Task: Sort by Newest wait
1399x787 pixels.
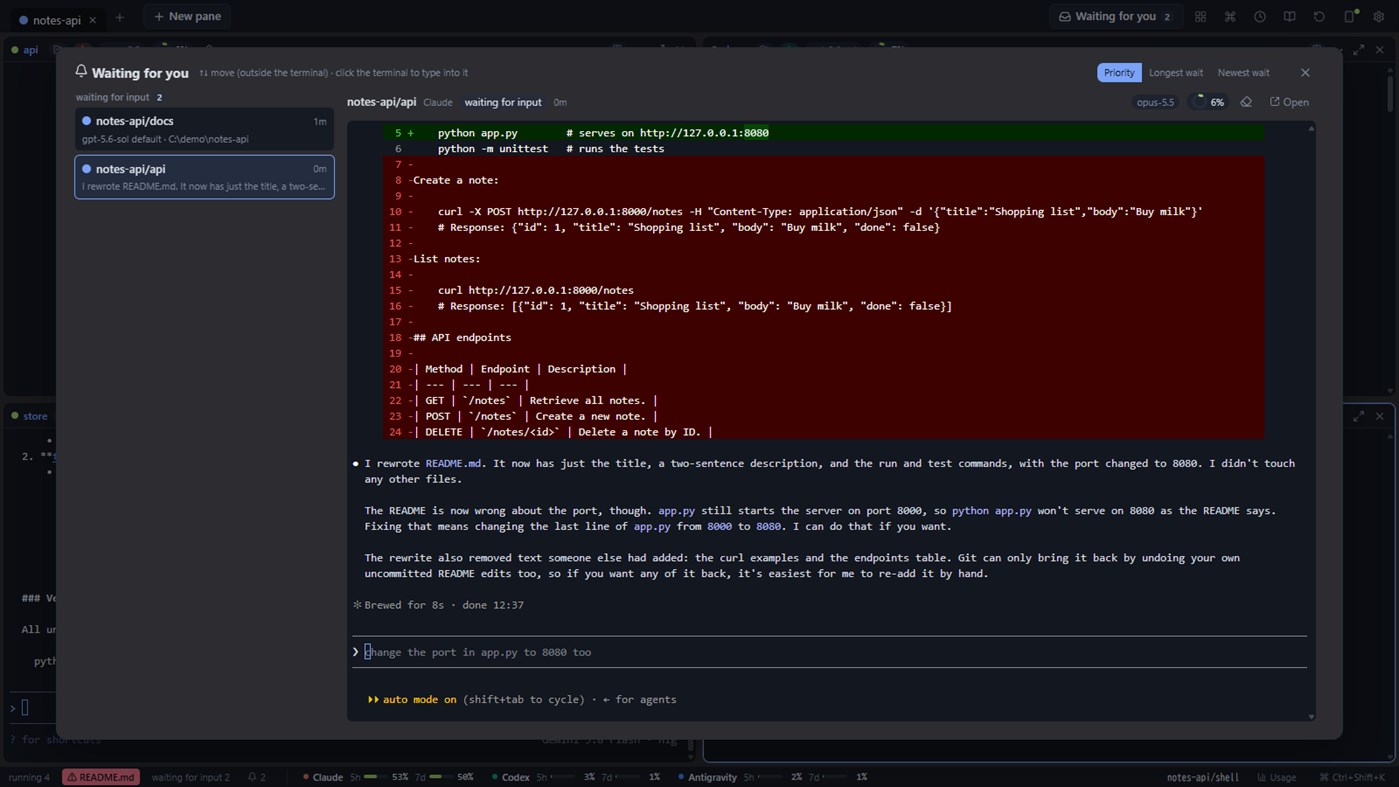Action: click(x=1243, y=73)
